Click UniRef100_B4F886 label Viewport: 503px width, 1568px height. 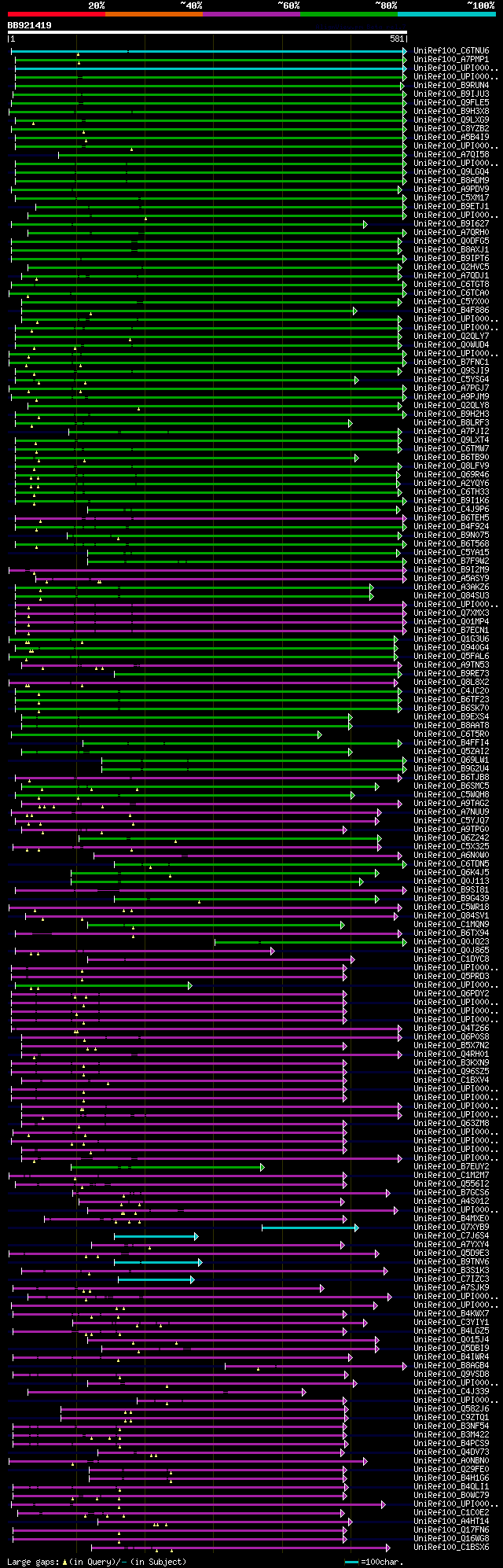click(x=451, y=311)
